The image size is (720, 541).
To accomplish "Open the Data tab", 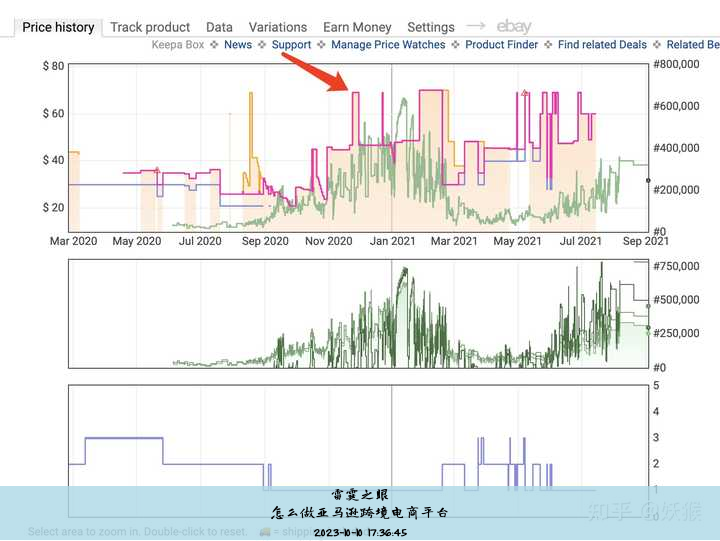I will pos(219,28).
